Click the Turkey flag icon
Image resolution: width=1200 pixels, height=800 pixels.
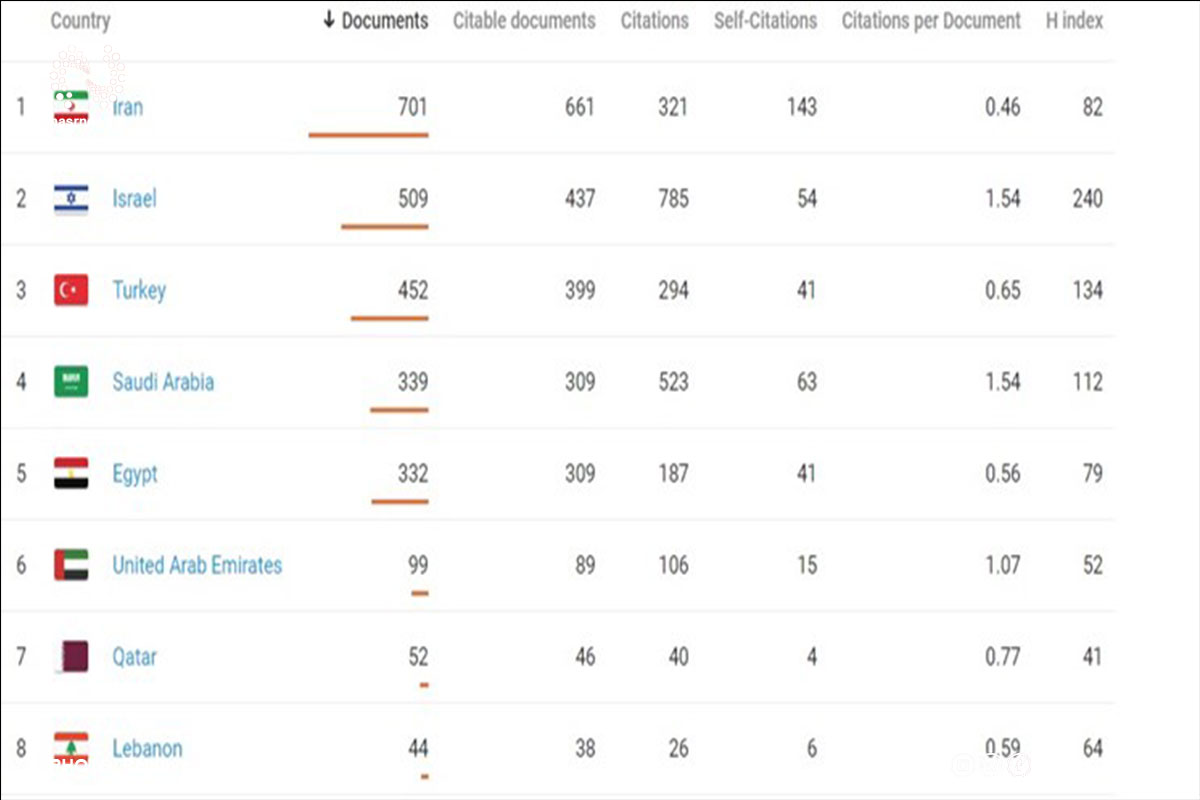pos(71,290)
